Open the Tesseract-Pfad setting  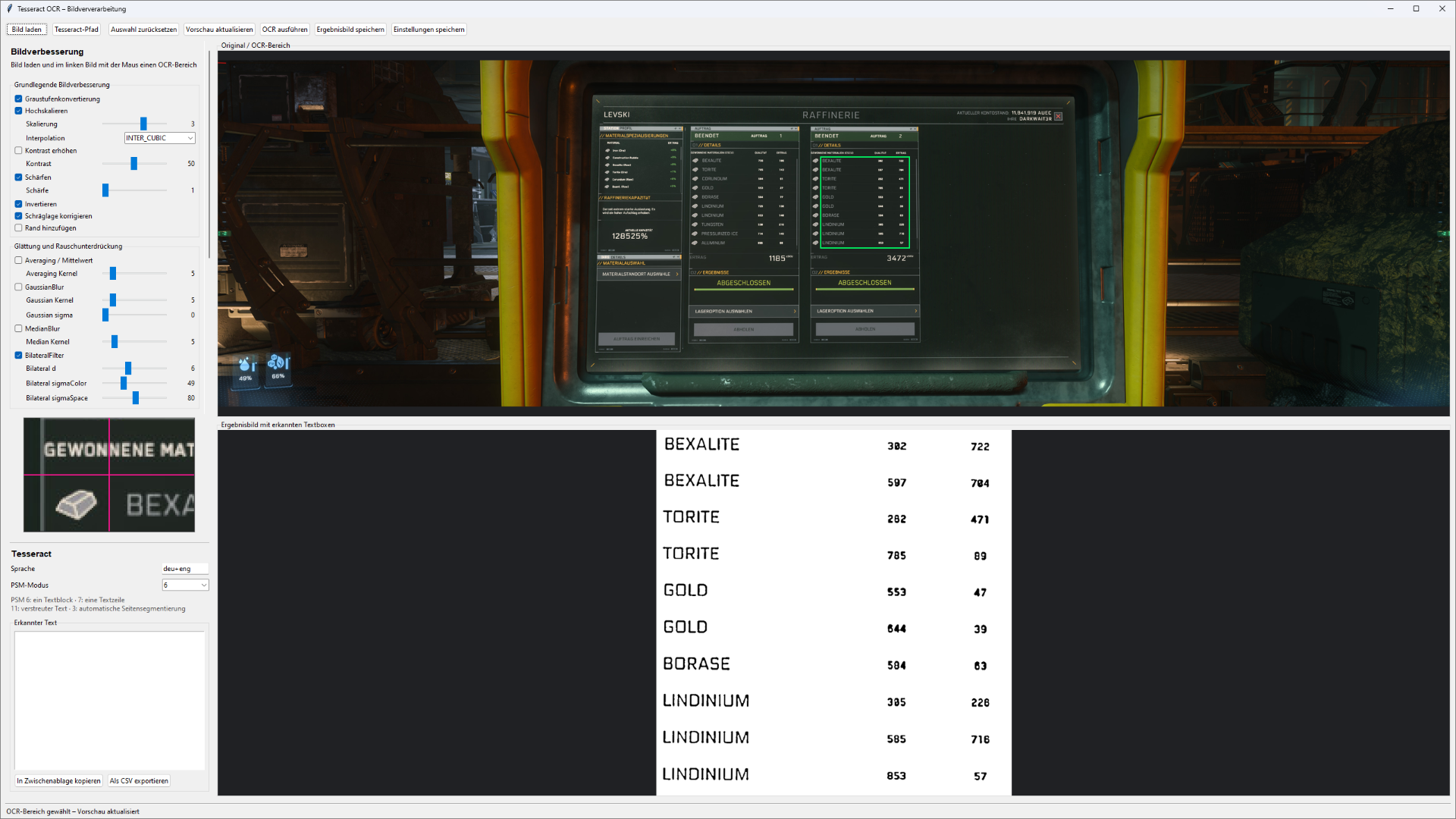point(77,30)
